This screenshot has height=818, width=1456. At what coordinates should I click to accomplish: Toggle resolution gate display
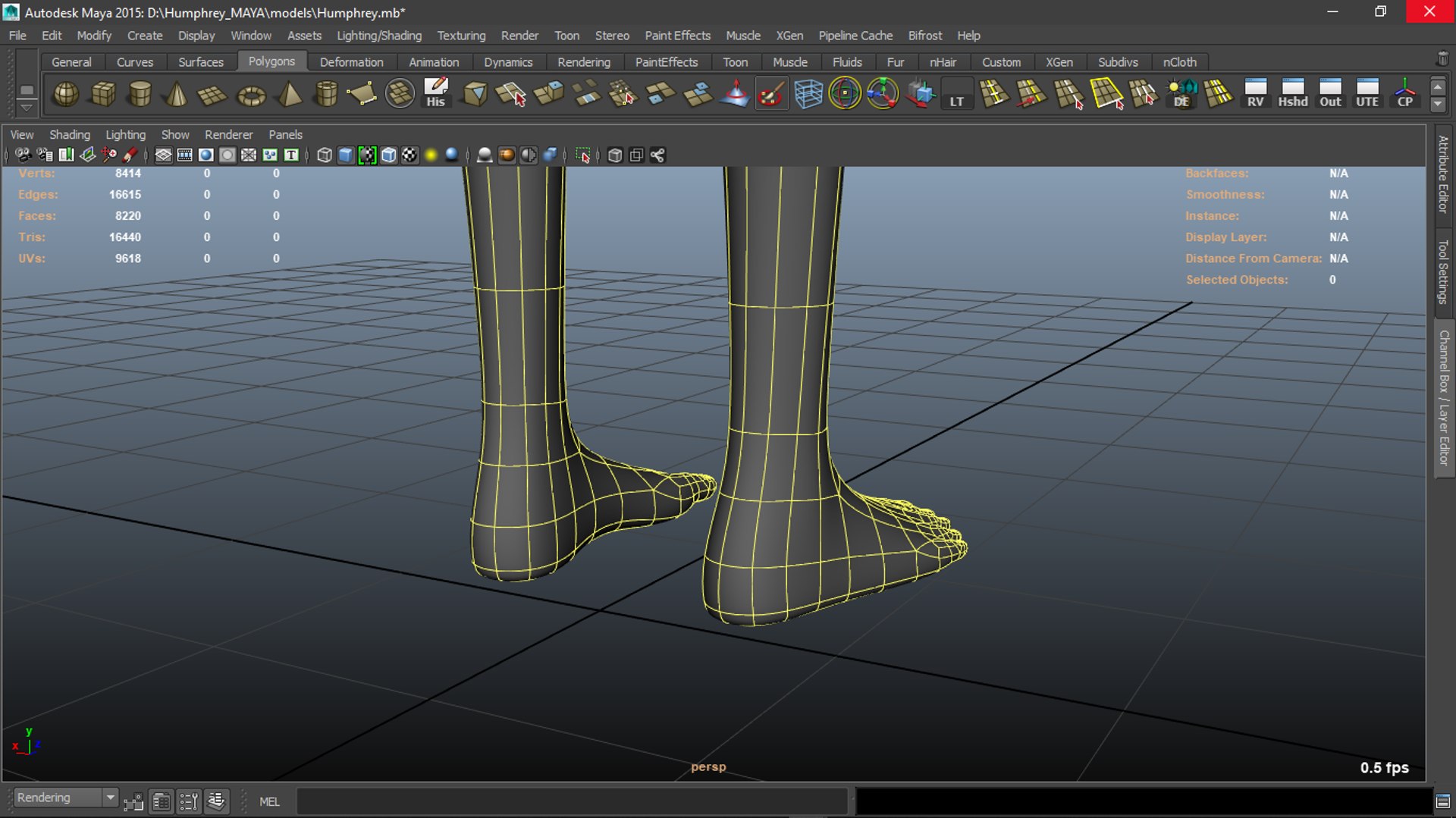click(206, 155)
